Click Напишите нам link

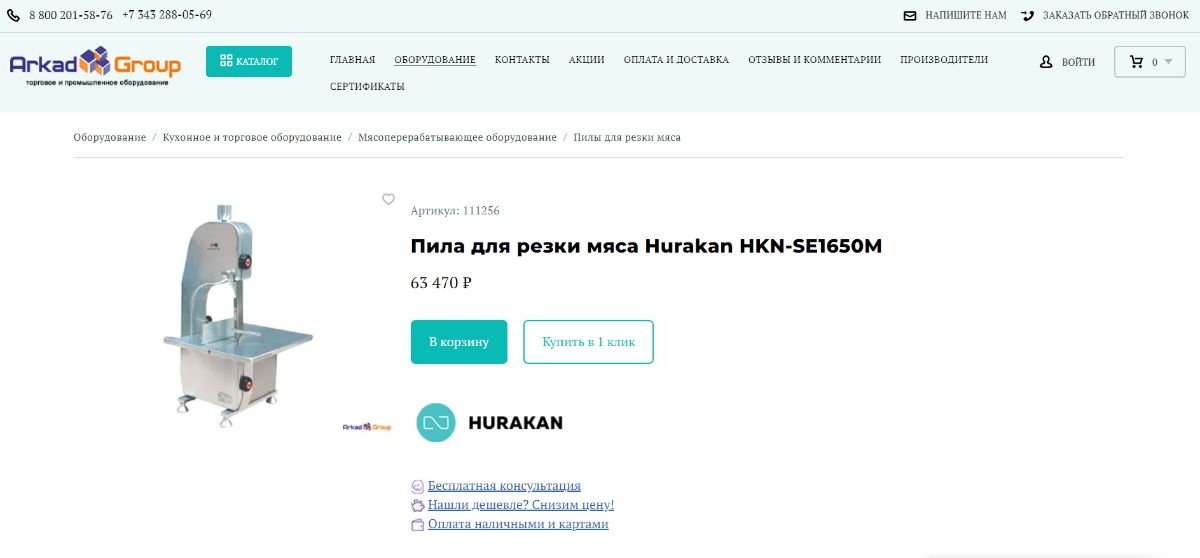[x=965, y=16]
